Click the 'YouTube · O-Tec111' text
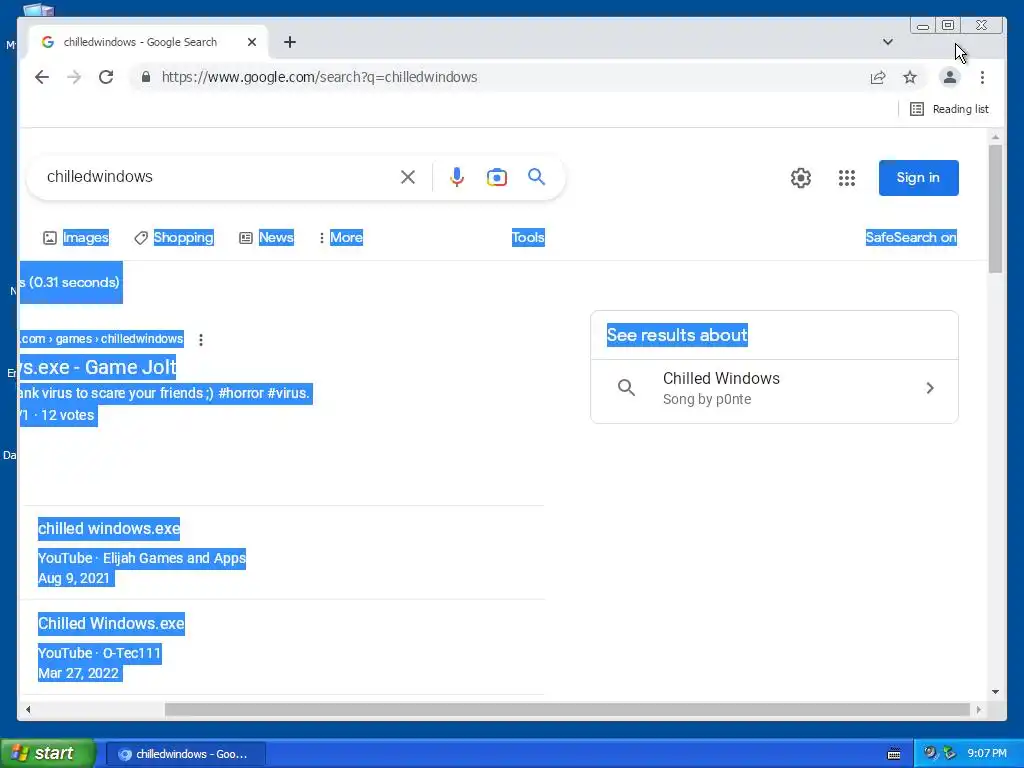This screenshot has width=1024, height=768. (99, 653)
